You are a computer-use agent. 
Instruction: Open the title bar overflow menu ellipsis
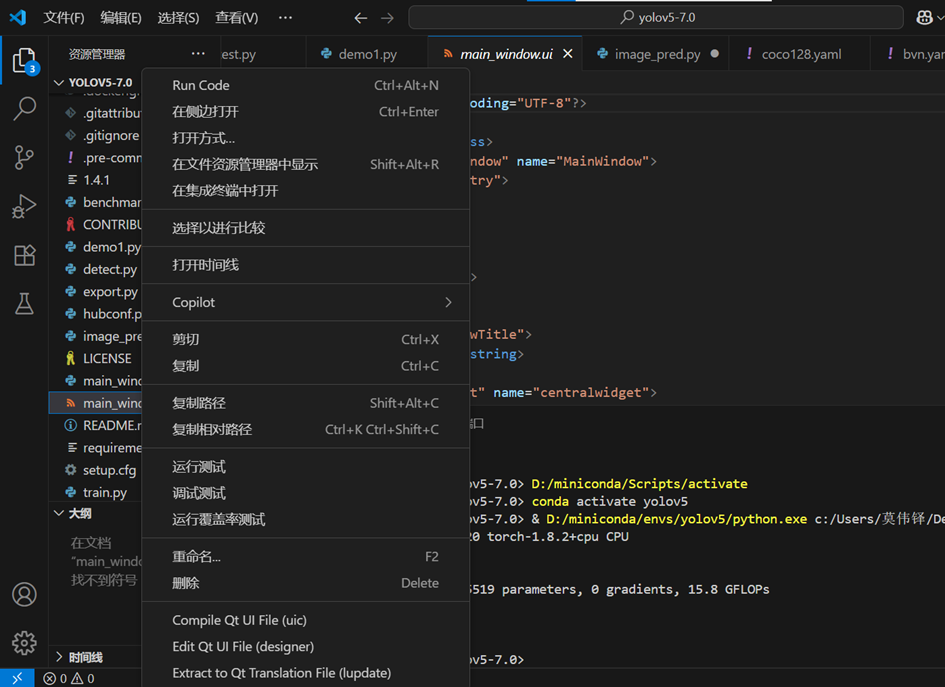[285, 17]
